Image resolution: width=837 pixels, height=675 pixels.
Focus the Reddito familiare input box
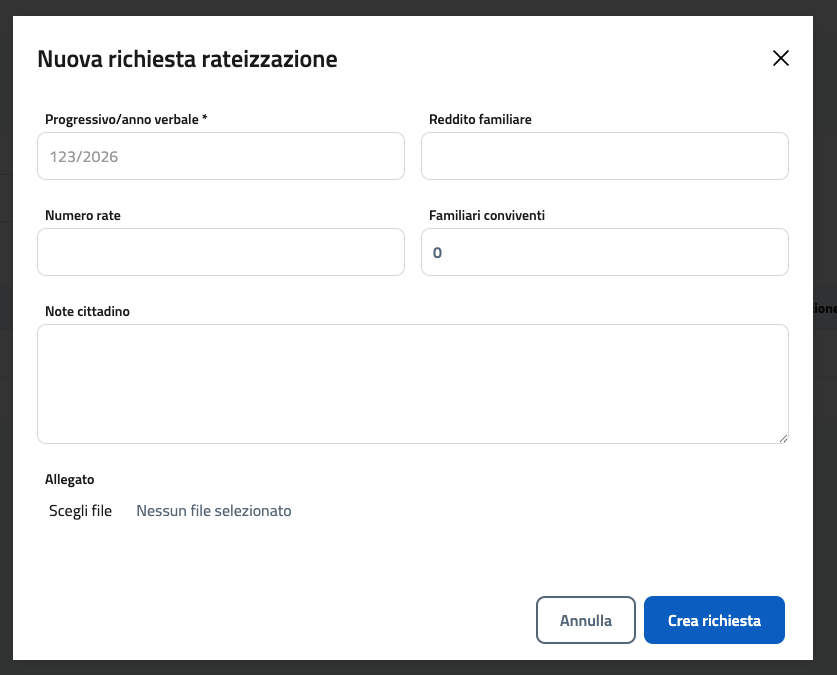[x=604, y=156]
